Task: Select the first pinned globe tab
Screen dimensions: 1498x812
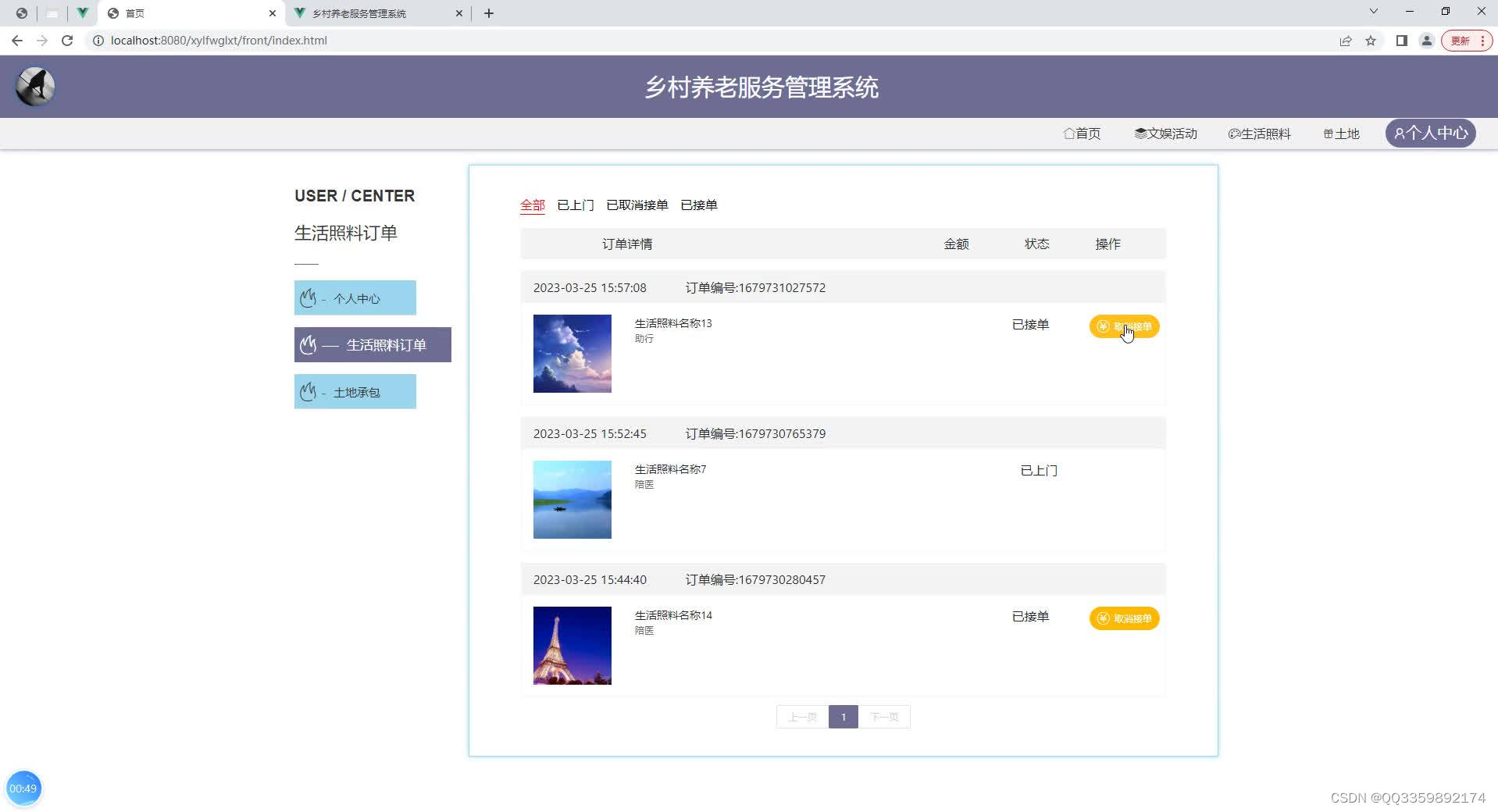Action: coord(22,13)
